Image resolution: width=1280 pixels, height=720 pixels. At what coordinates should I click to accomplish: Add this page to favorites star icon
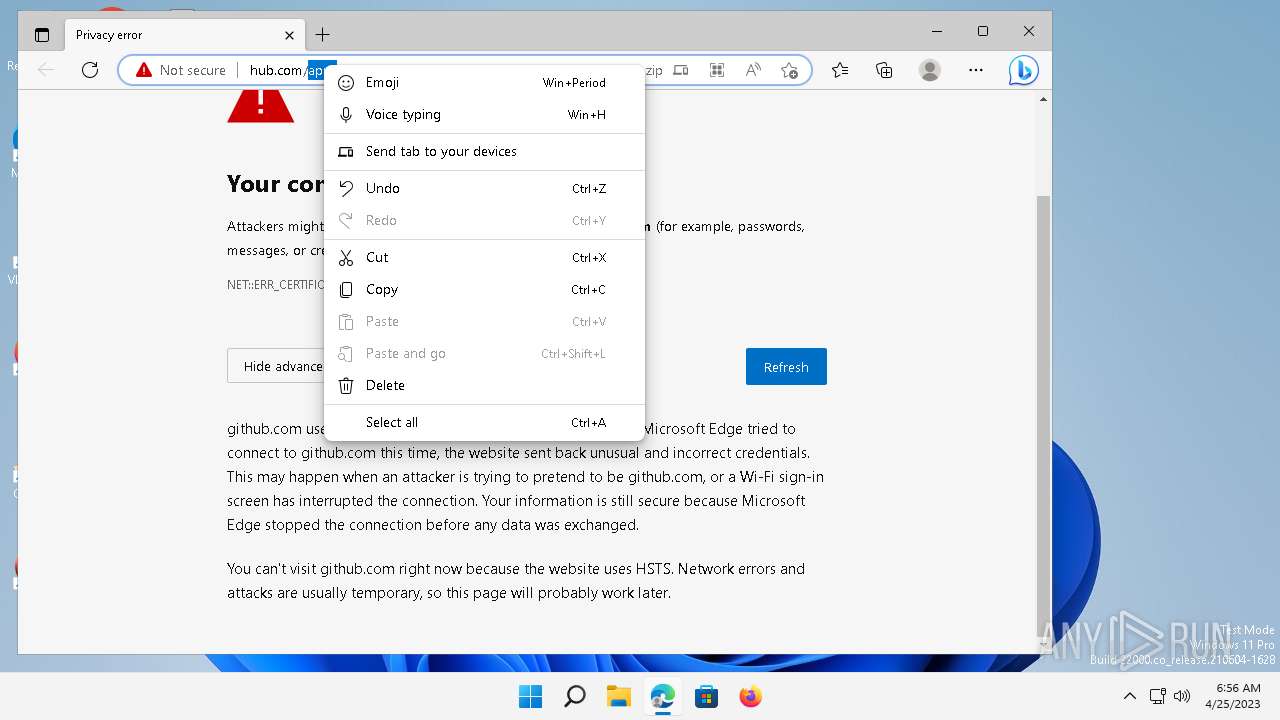pos(789,70)
